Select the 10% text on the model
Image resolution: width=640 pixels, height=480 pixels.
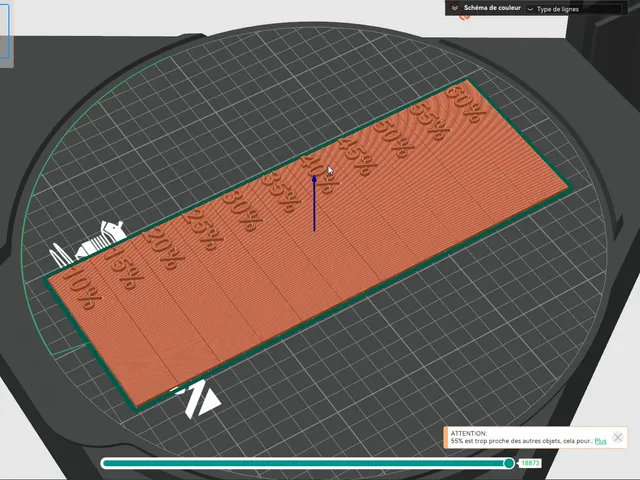tap(82, 288)
